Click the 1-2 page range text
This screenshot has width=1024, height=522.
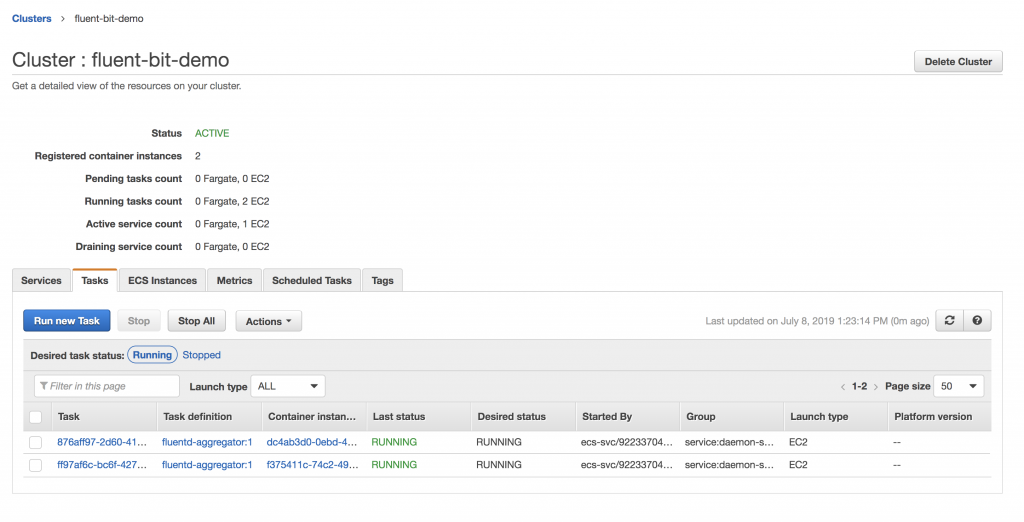[x=859, y=386]
